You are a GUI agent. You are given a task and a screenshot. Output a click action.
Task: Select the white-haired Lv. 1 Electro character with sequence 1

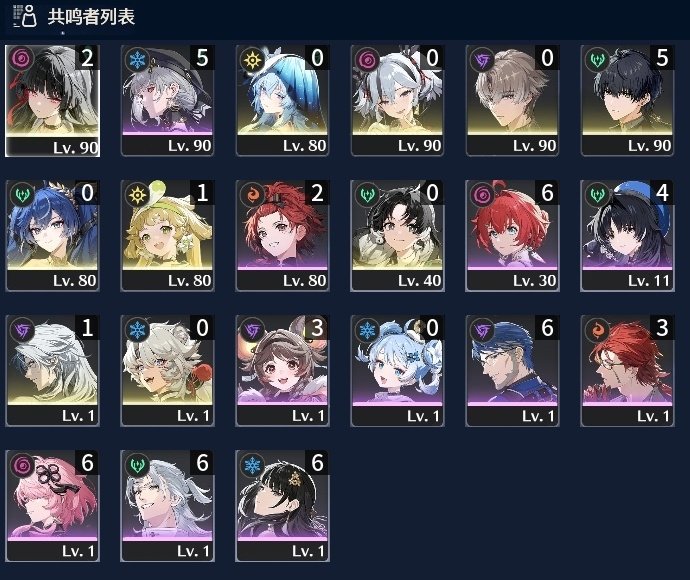coord(52,371)
